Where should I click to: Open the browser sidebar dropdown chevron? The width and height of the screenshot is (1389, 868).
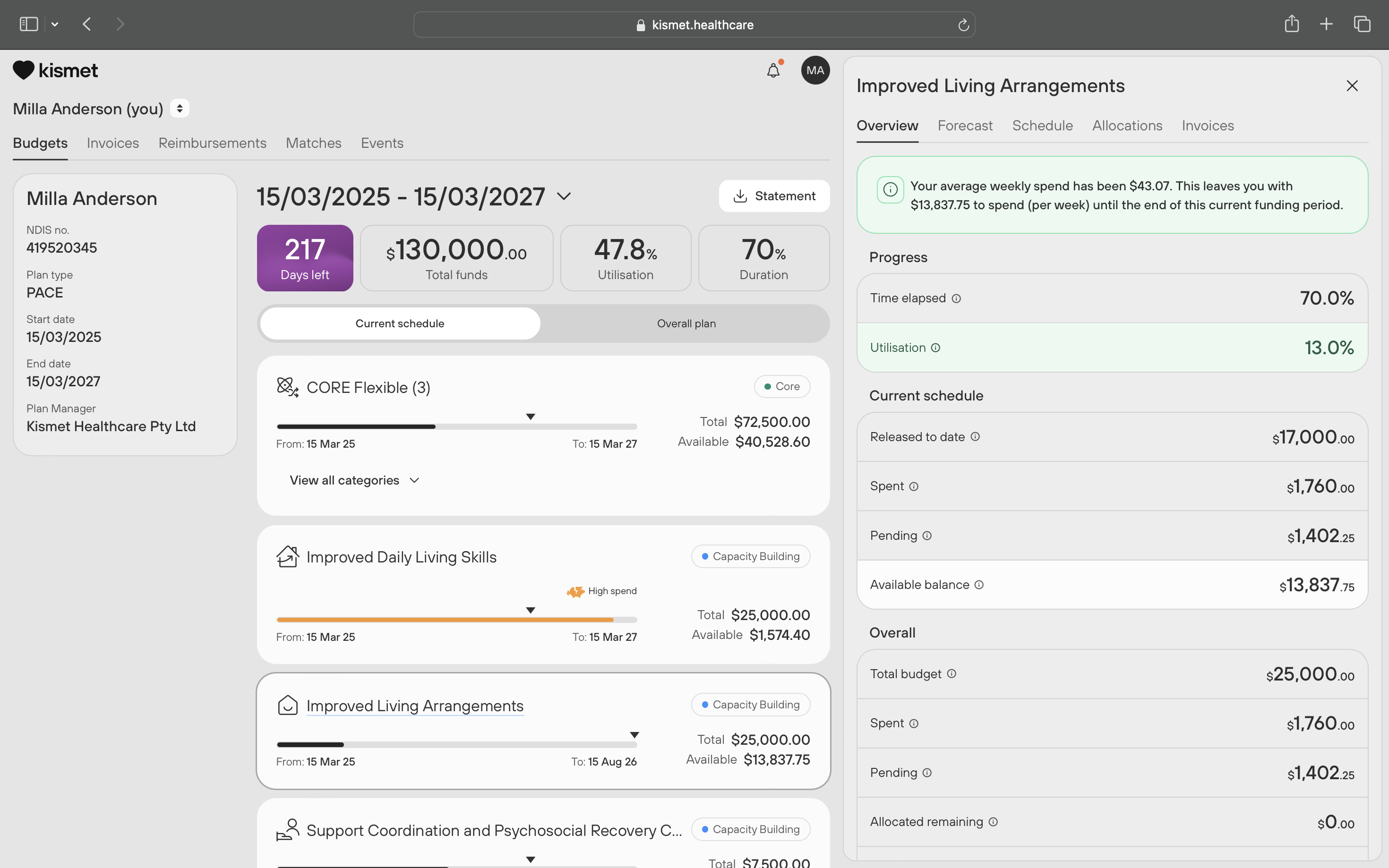tap(54, 24)
